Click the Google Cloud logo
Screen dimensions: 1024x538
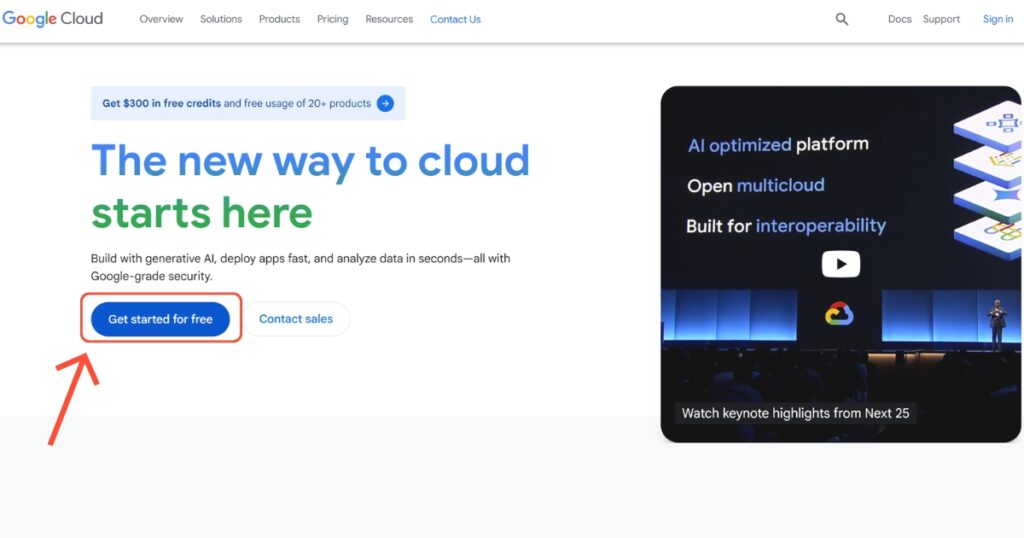coord(53,19)
